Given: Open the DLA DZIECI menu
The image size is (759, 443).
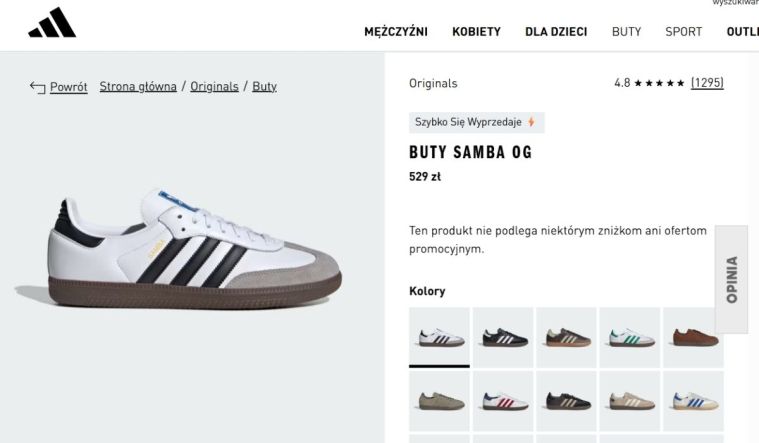Looking at the screenshot, I should point(556,32).
